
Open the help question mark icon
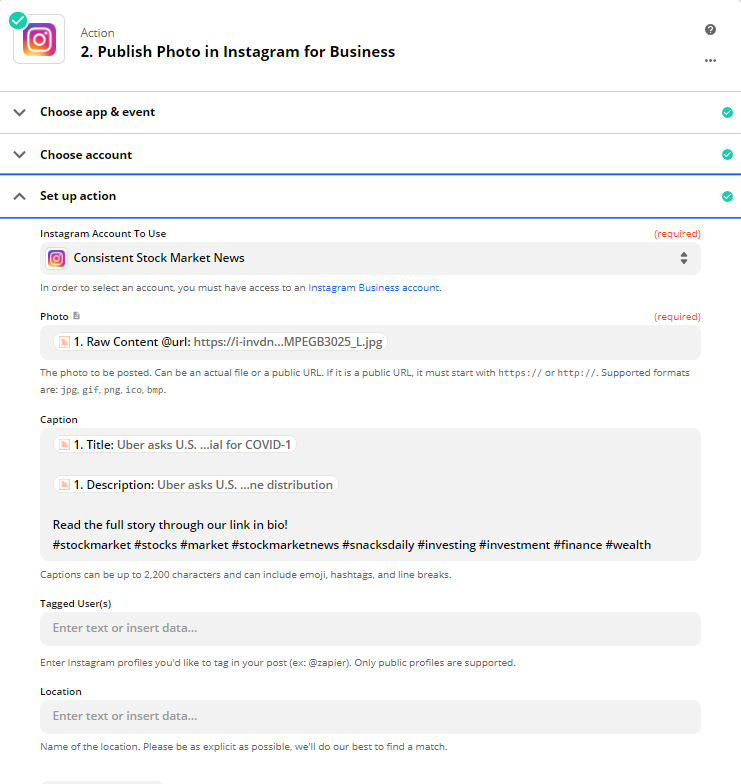pos(710,30)
